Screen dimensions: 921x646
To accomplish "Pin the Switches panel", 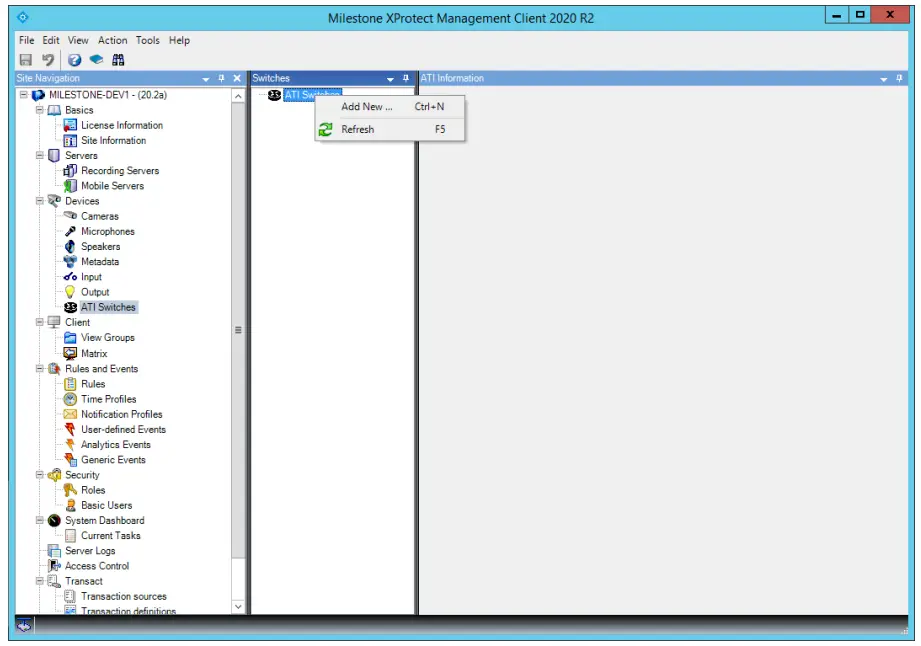I will point(405,78).
